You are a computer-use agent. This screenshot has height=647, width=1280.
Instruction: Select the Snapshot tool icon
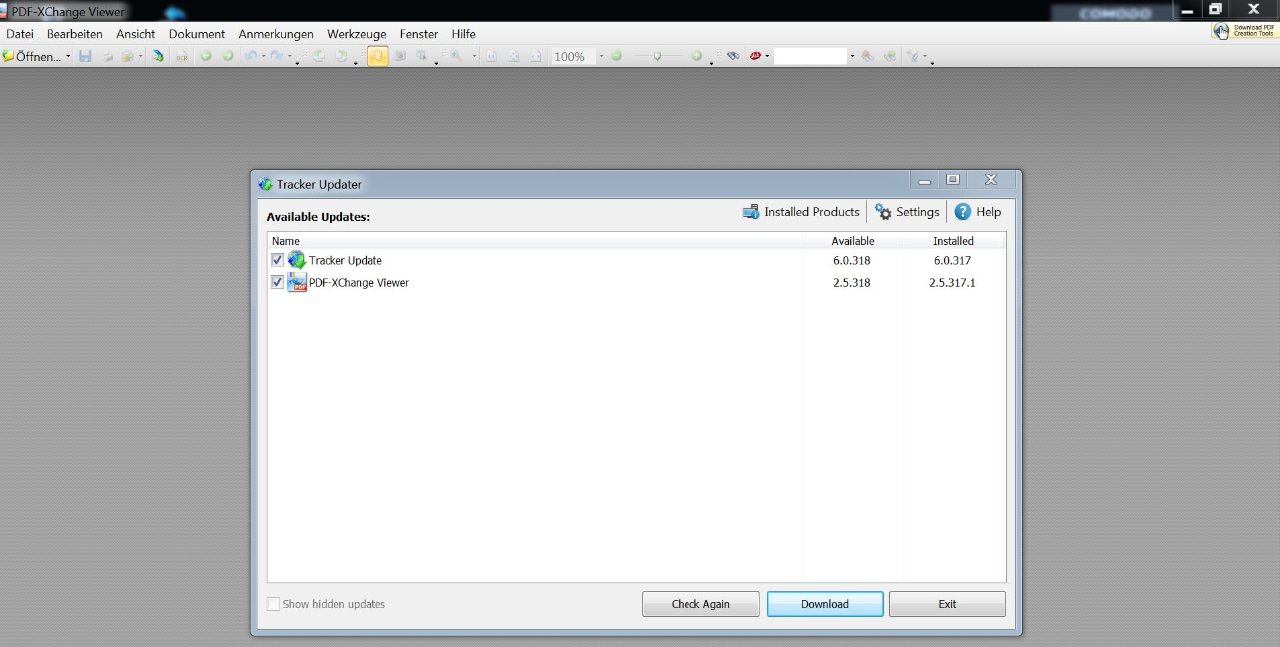(x=400, y=56)
